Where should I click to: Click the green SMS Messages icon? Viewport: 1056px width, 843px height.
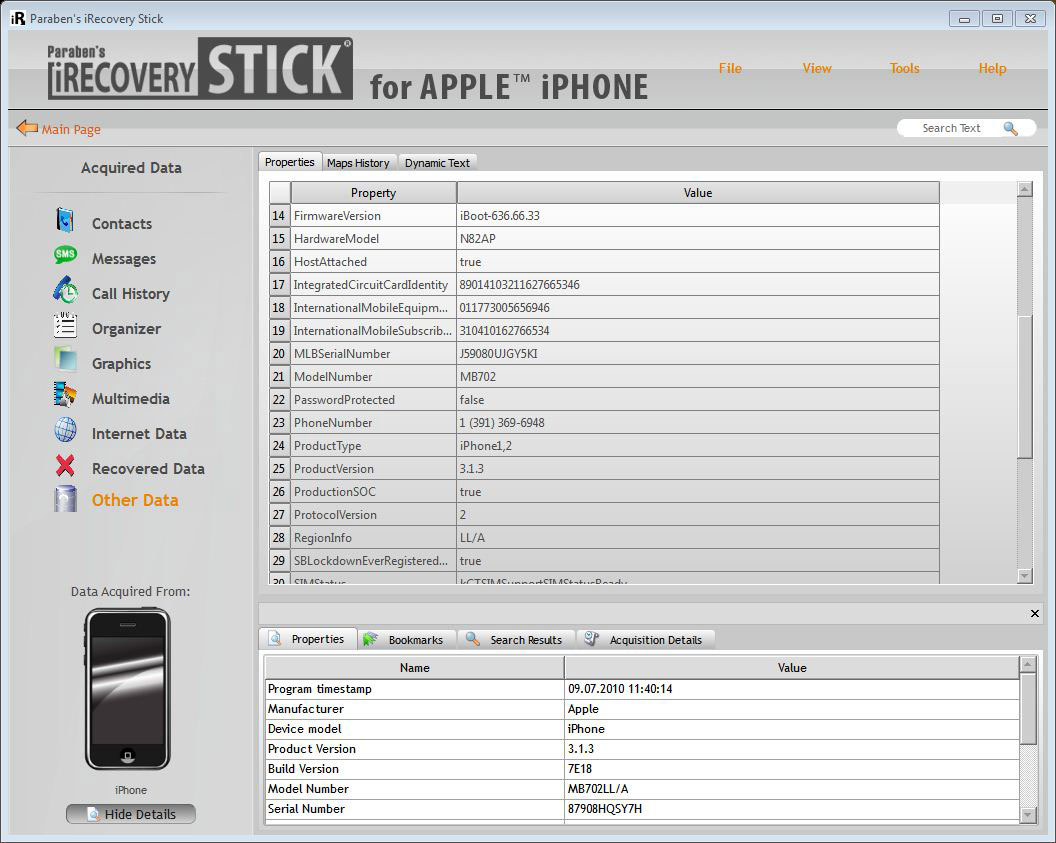click(65, 255)
